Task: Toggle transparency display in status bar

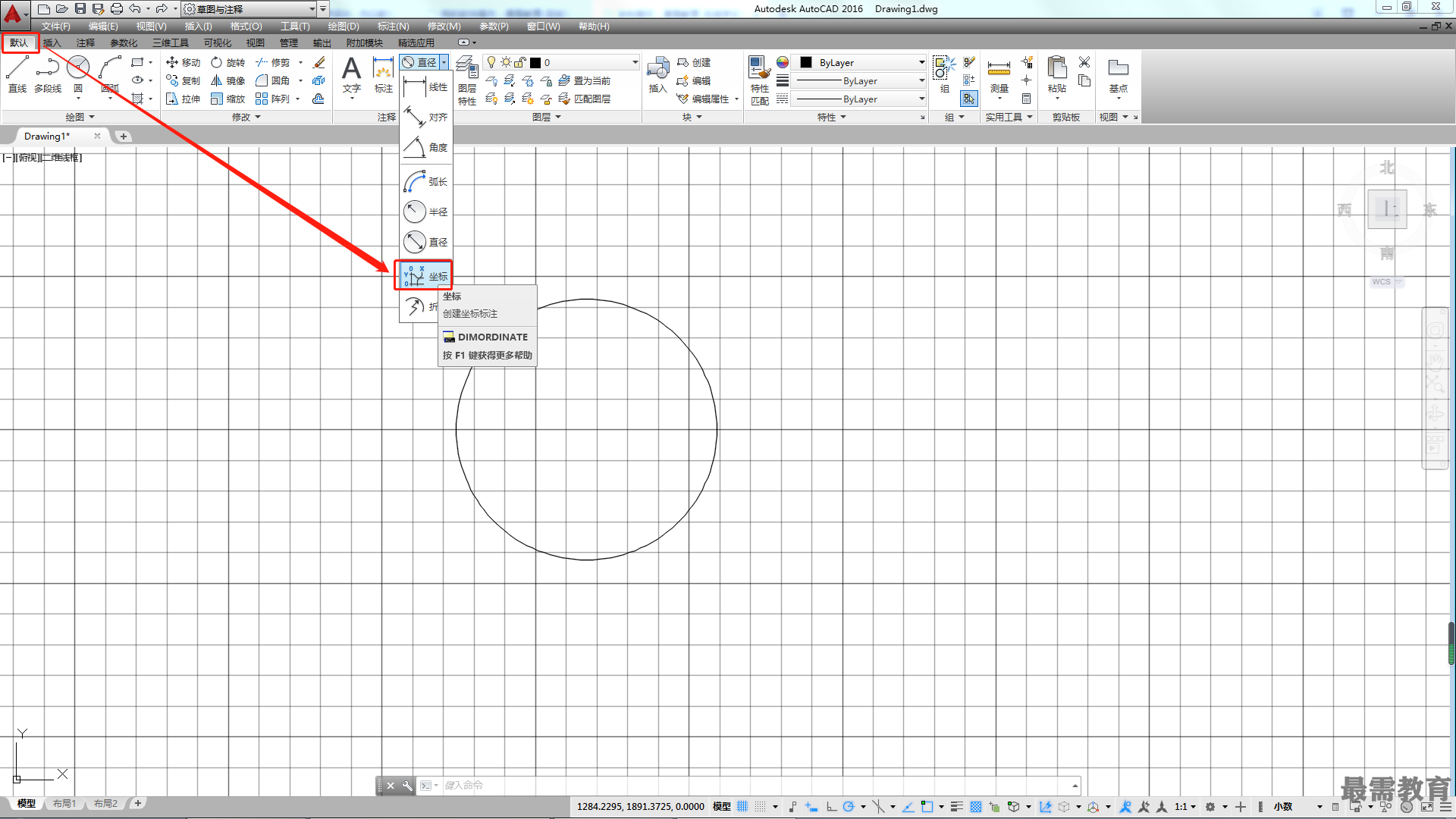Action: point(976,807)
